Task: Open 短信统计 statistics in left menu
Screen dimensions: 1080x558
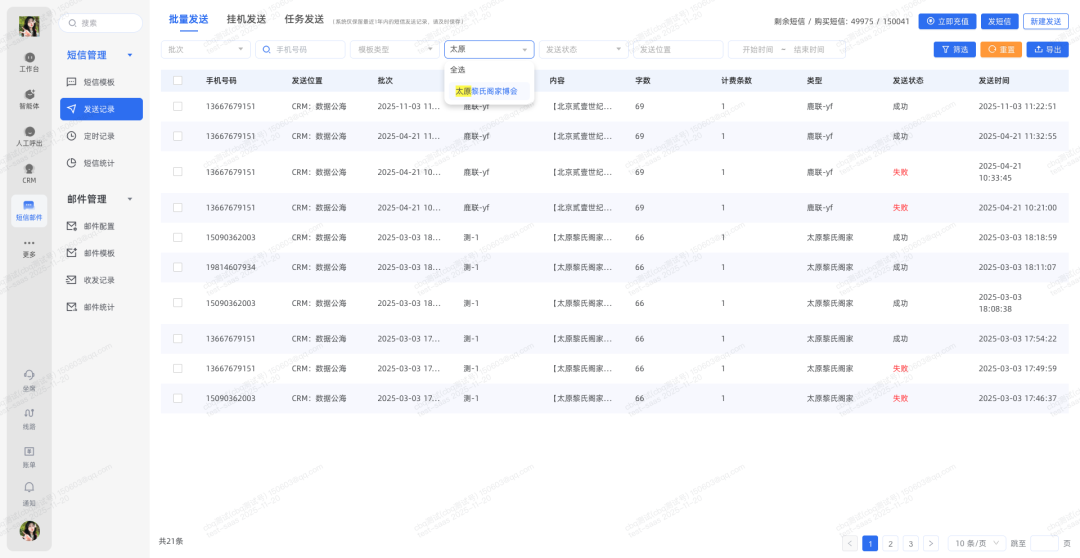Action: pyautogui.click(x=99, y=163)
